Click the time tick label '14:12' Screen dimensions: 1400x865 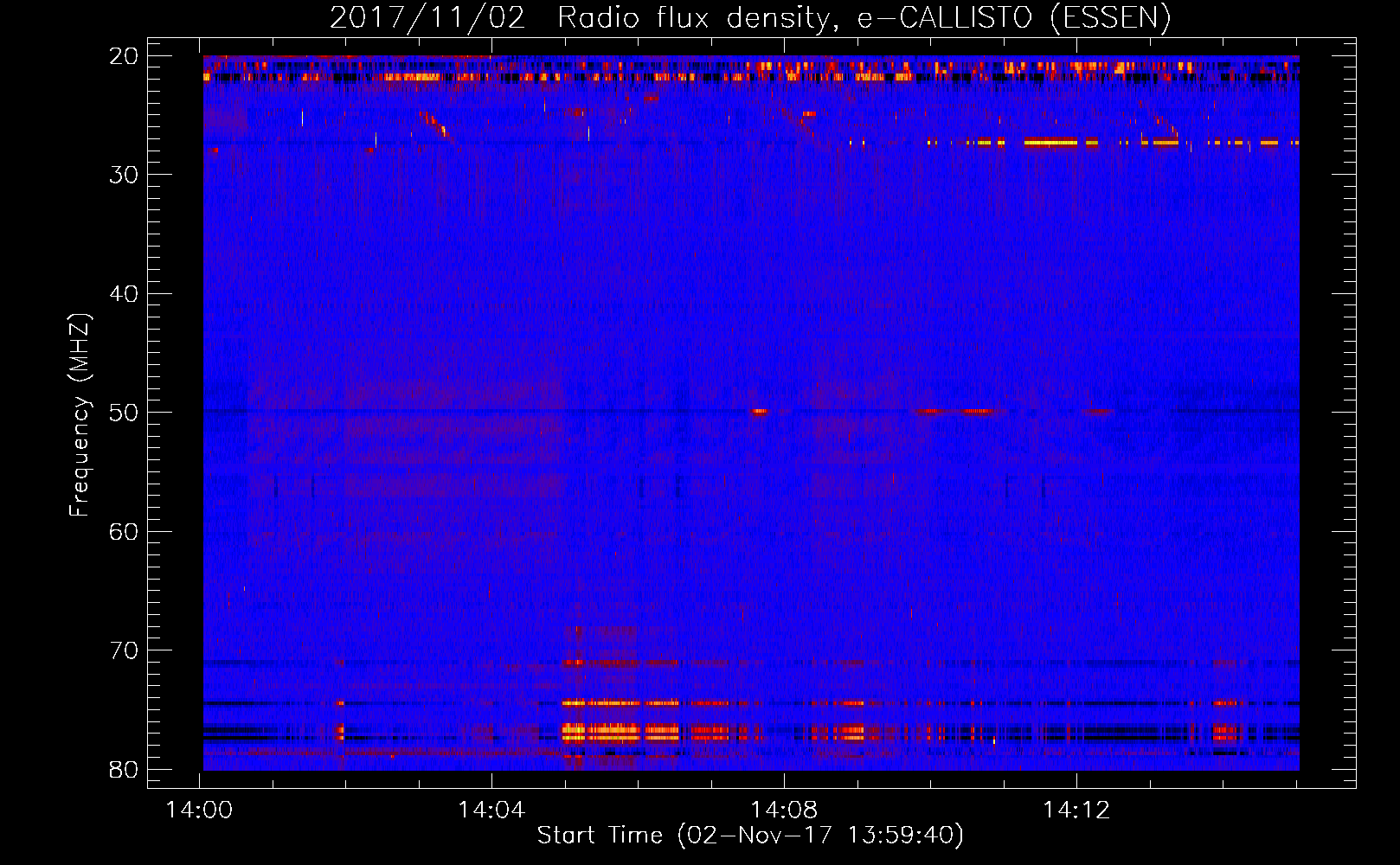tap(1076, 811)
